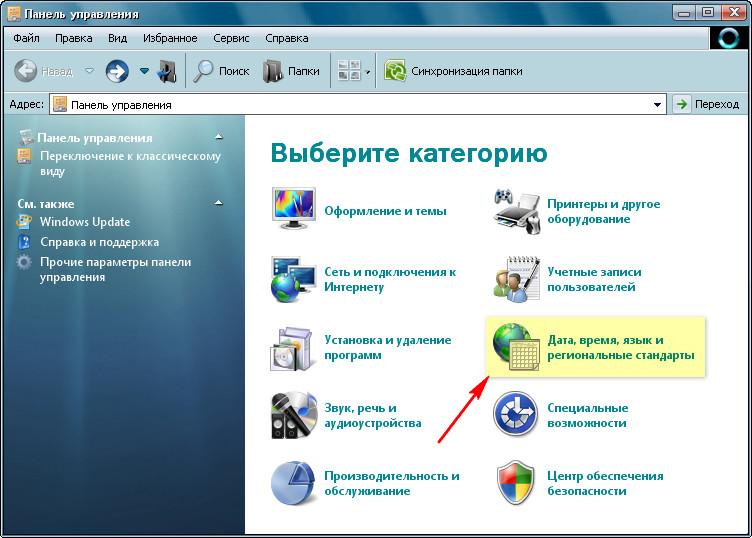Open Установка и удаление программ link text
The image size is (752, 538).
(388, 348)
